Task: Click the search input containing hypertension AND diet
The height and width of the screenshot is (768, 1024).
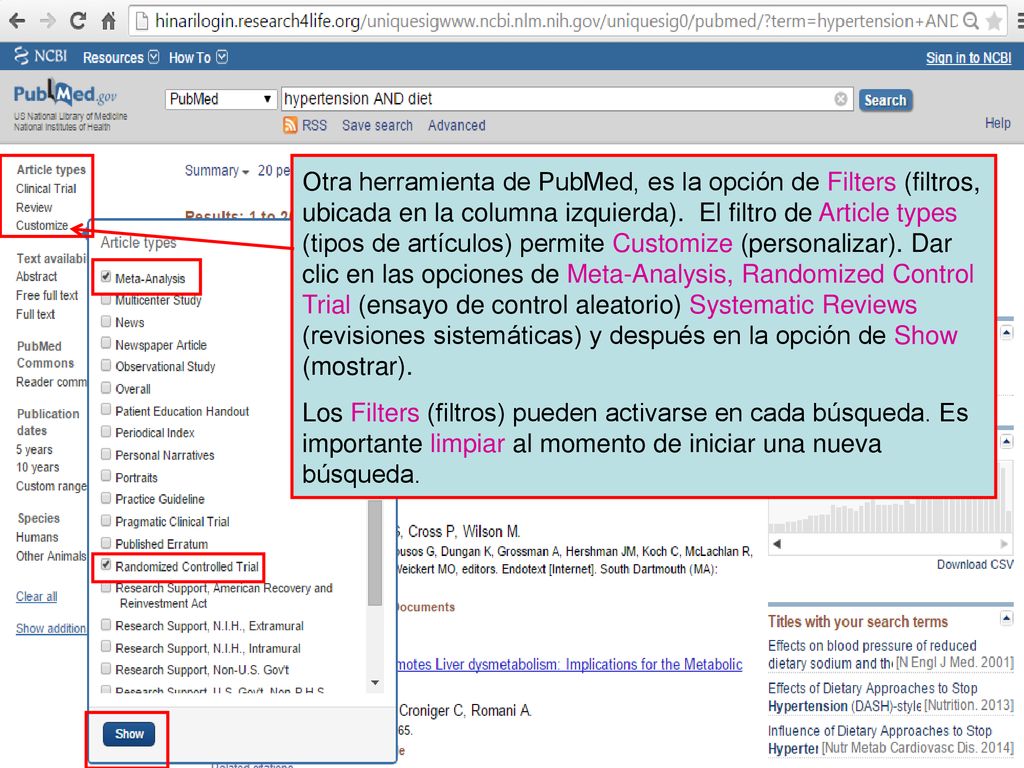Action: (x=566, y=99)
